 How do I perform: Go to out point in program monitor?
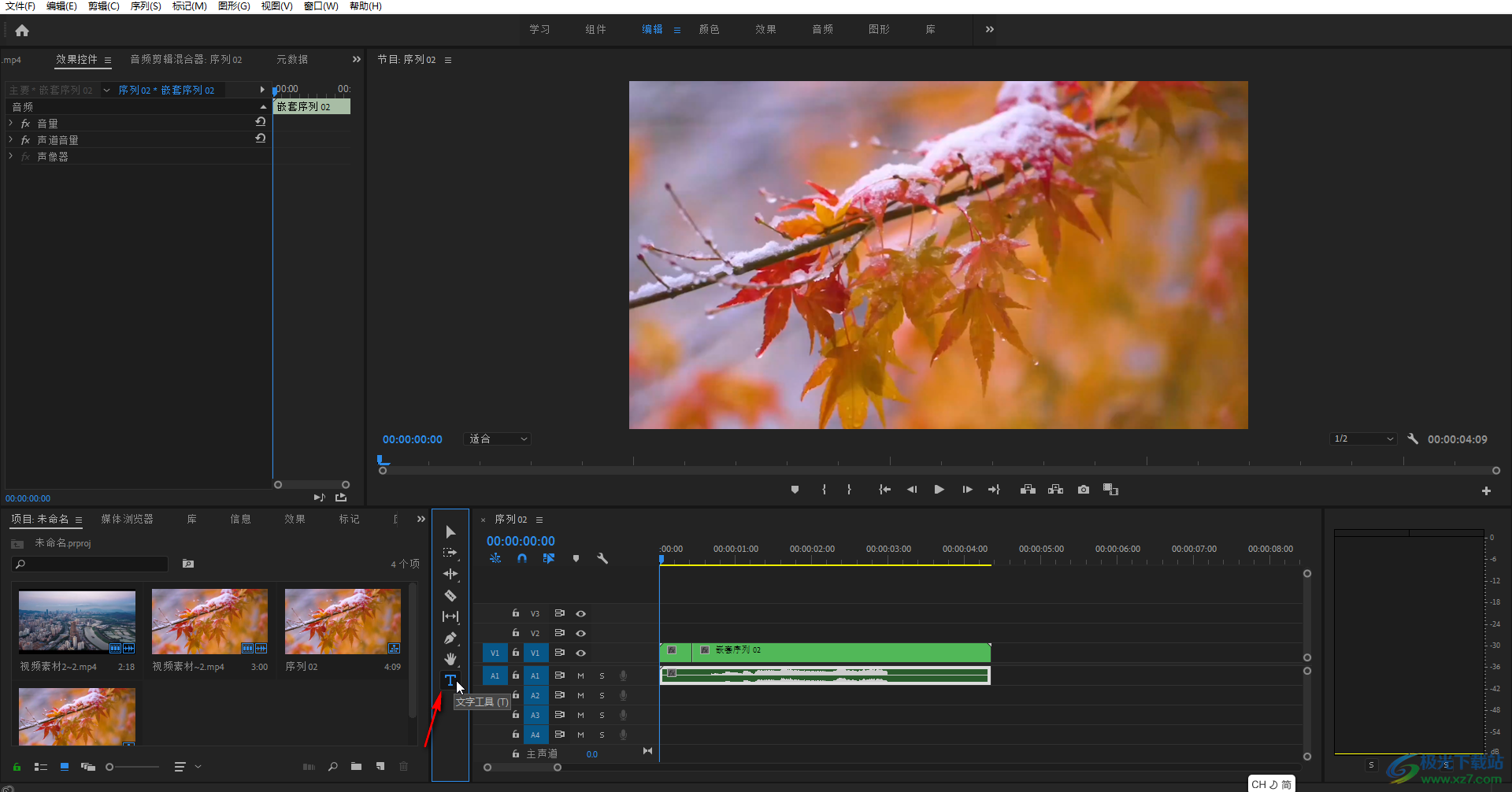(994, 490)
